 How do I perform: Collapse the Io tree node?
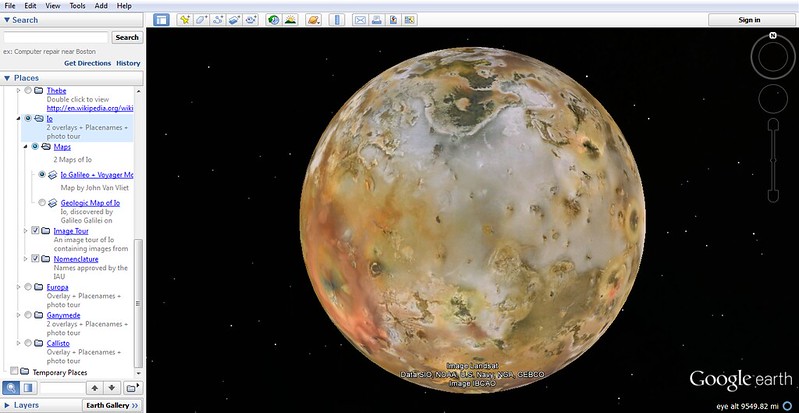tap(19, 118)
